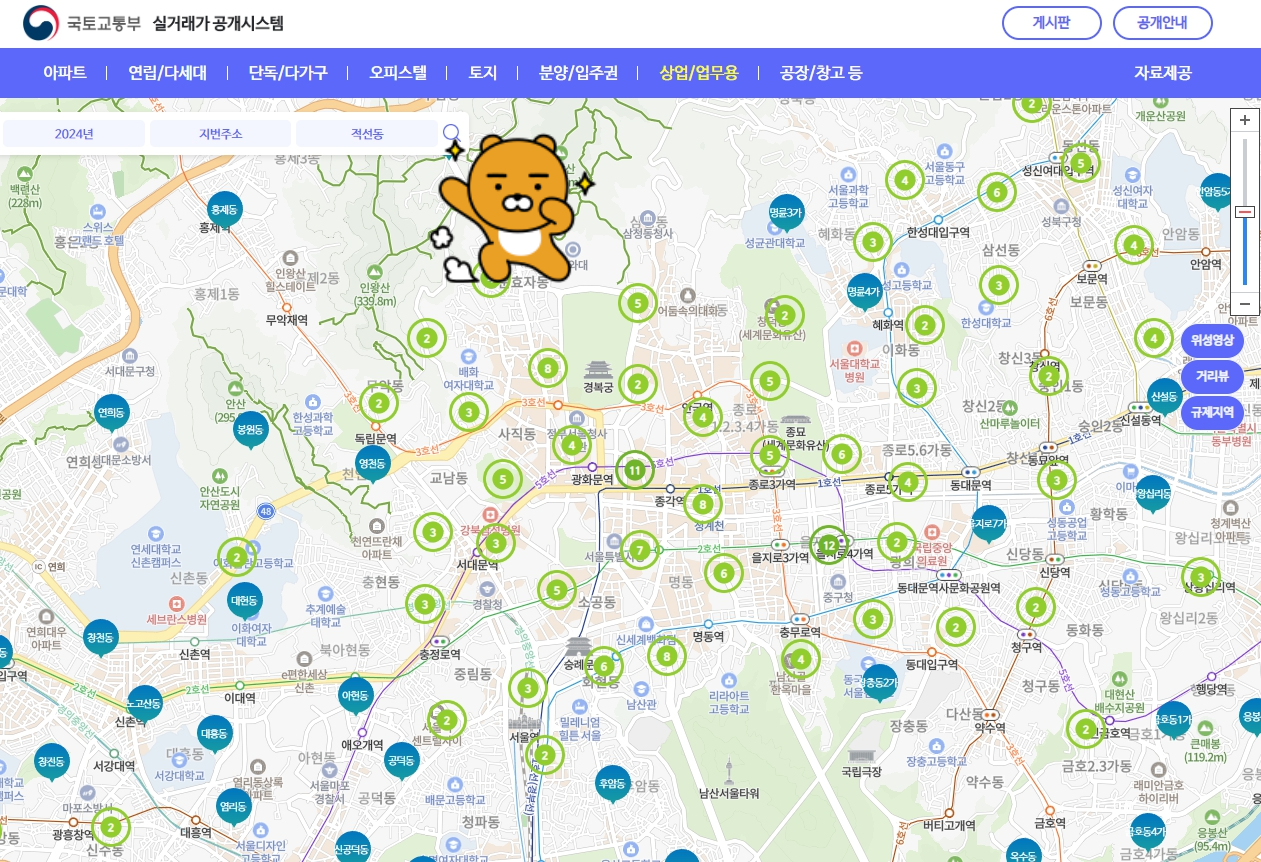Image resolution: width=1261 pixels, height=862 pixels.
Task: Click the map zoom level slider handle
Action: coord(1245,212)
